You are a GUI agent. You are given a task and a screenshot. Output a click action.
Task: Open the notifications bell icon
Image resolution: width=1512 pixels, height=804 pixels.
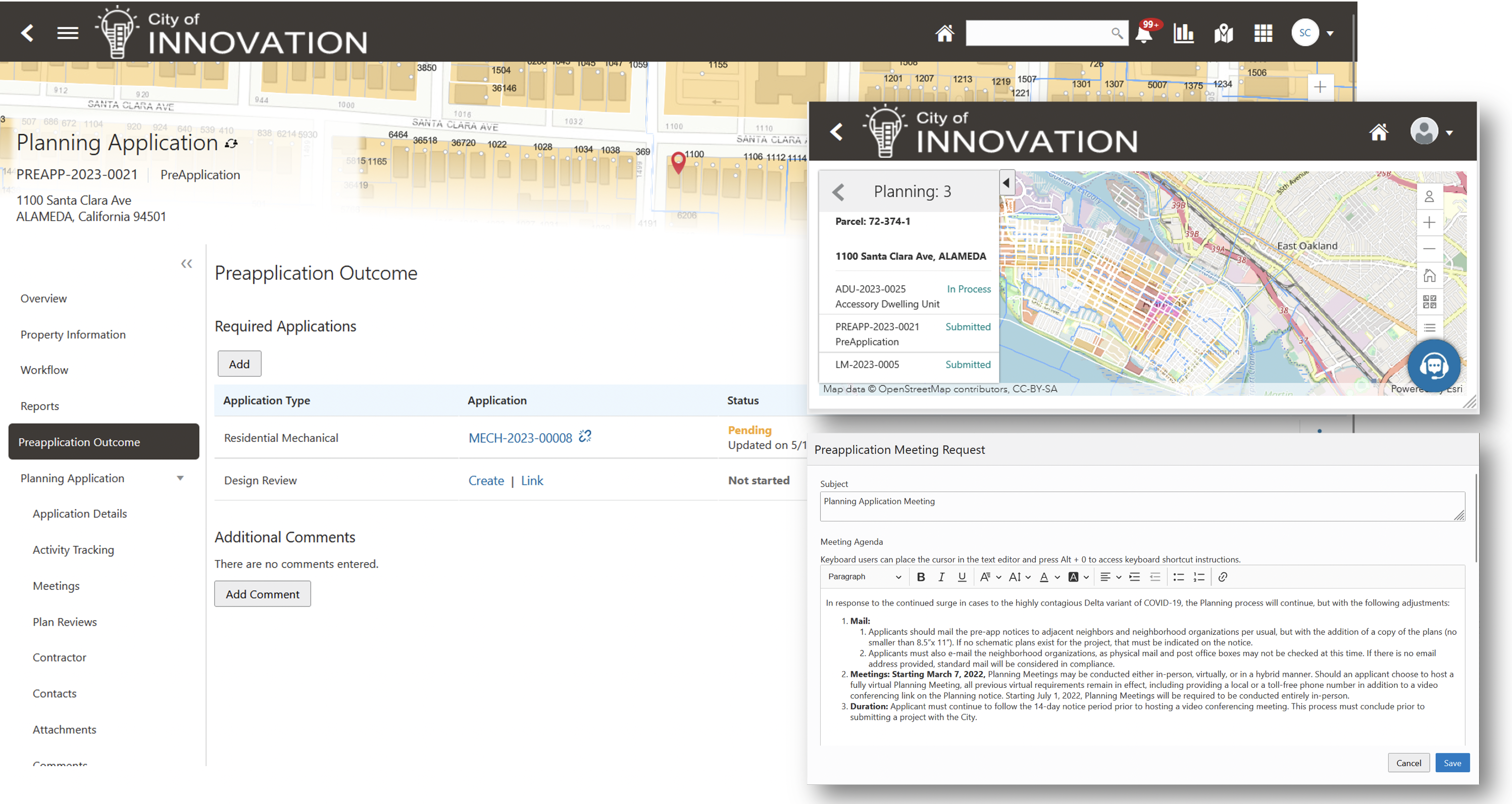1143,33
